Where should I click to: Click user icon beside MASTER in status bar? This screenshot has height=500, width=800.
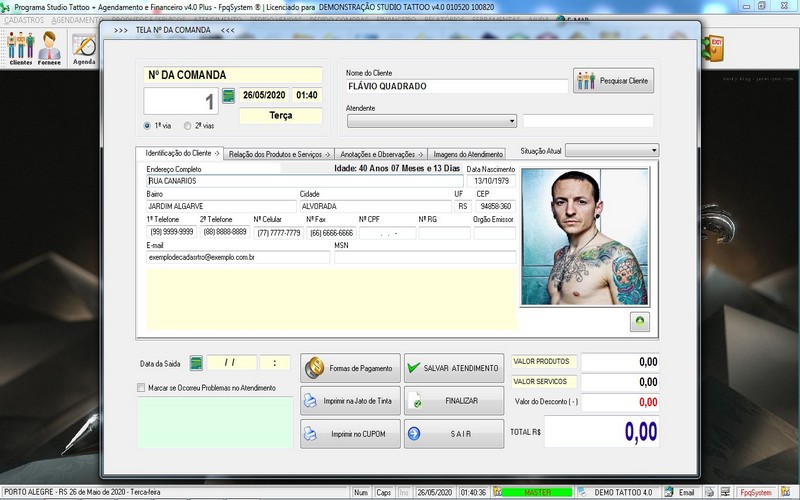click(497, 492)
